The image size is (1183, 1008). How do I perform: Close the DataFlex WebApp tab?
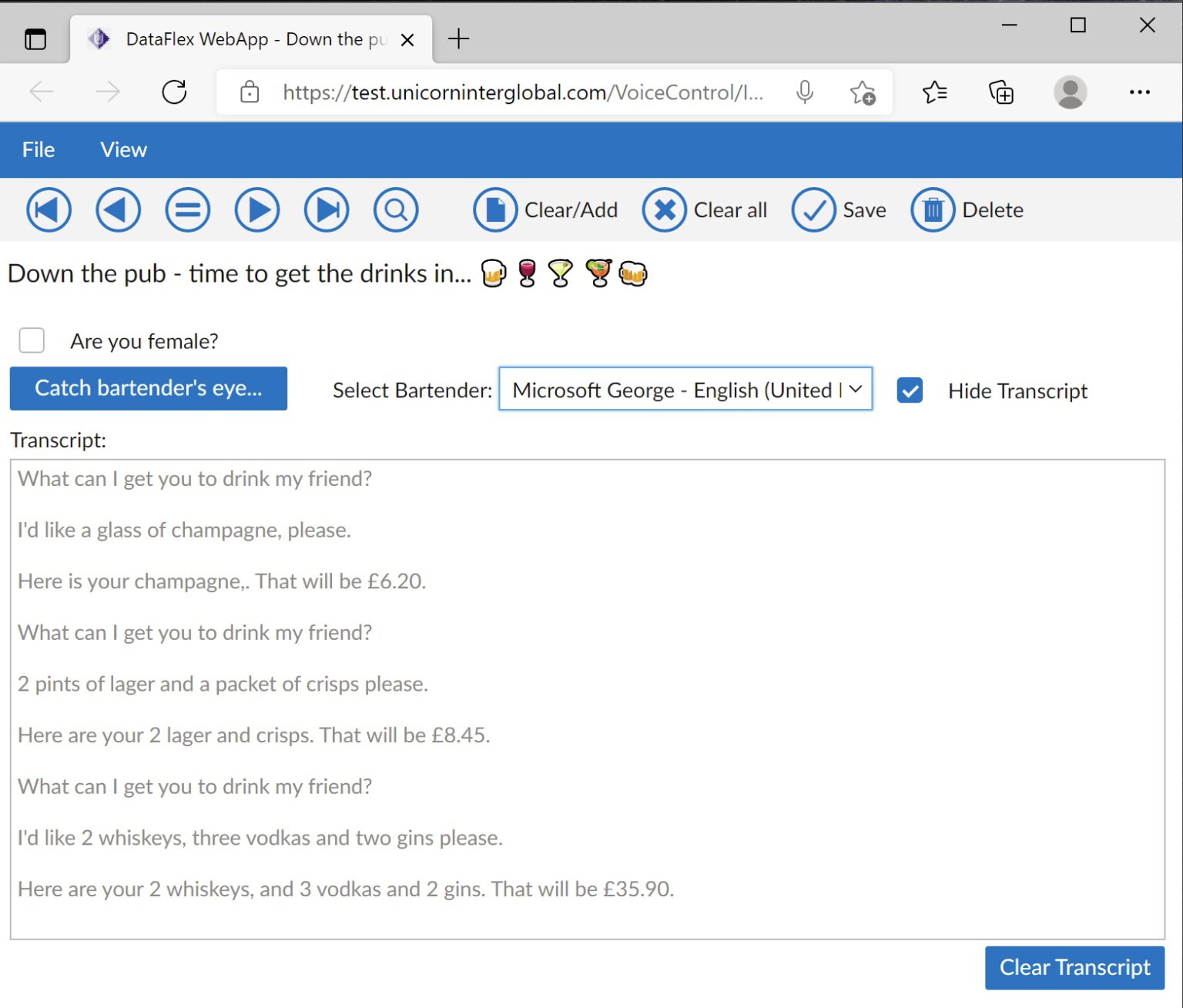pyautogui.click(x=407, y=40)
